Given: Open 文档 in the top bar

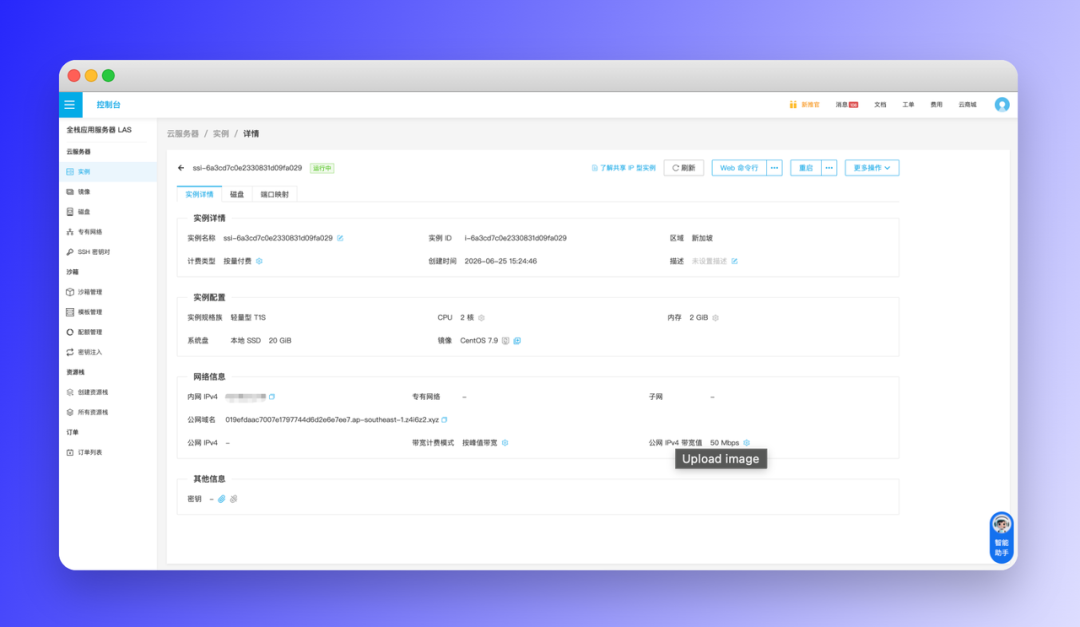Looking at the screenshot, I should click(880, 105).
